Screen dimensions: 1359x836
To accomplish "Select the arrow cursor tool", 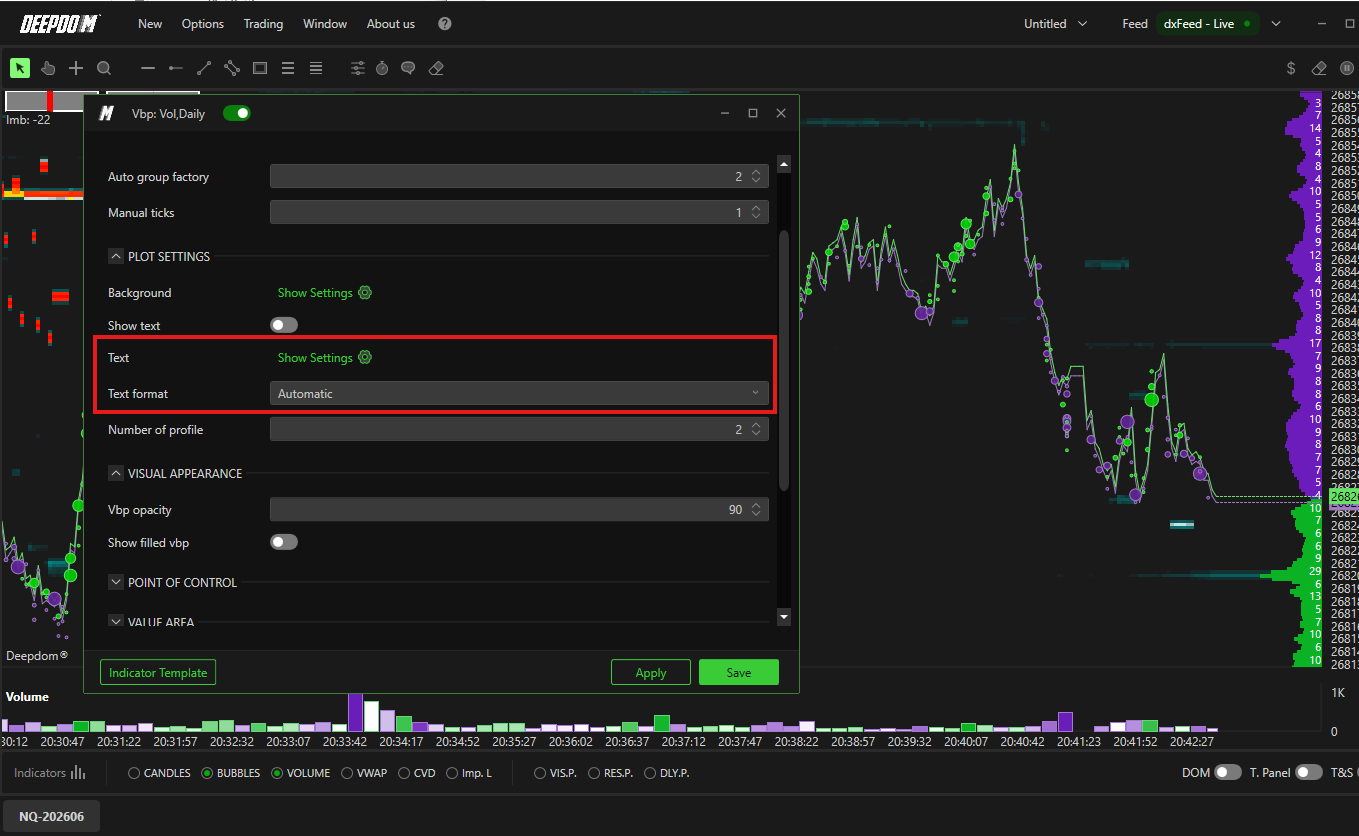I will tap(20, 68).
